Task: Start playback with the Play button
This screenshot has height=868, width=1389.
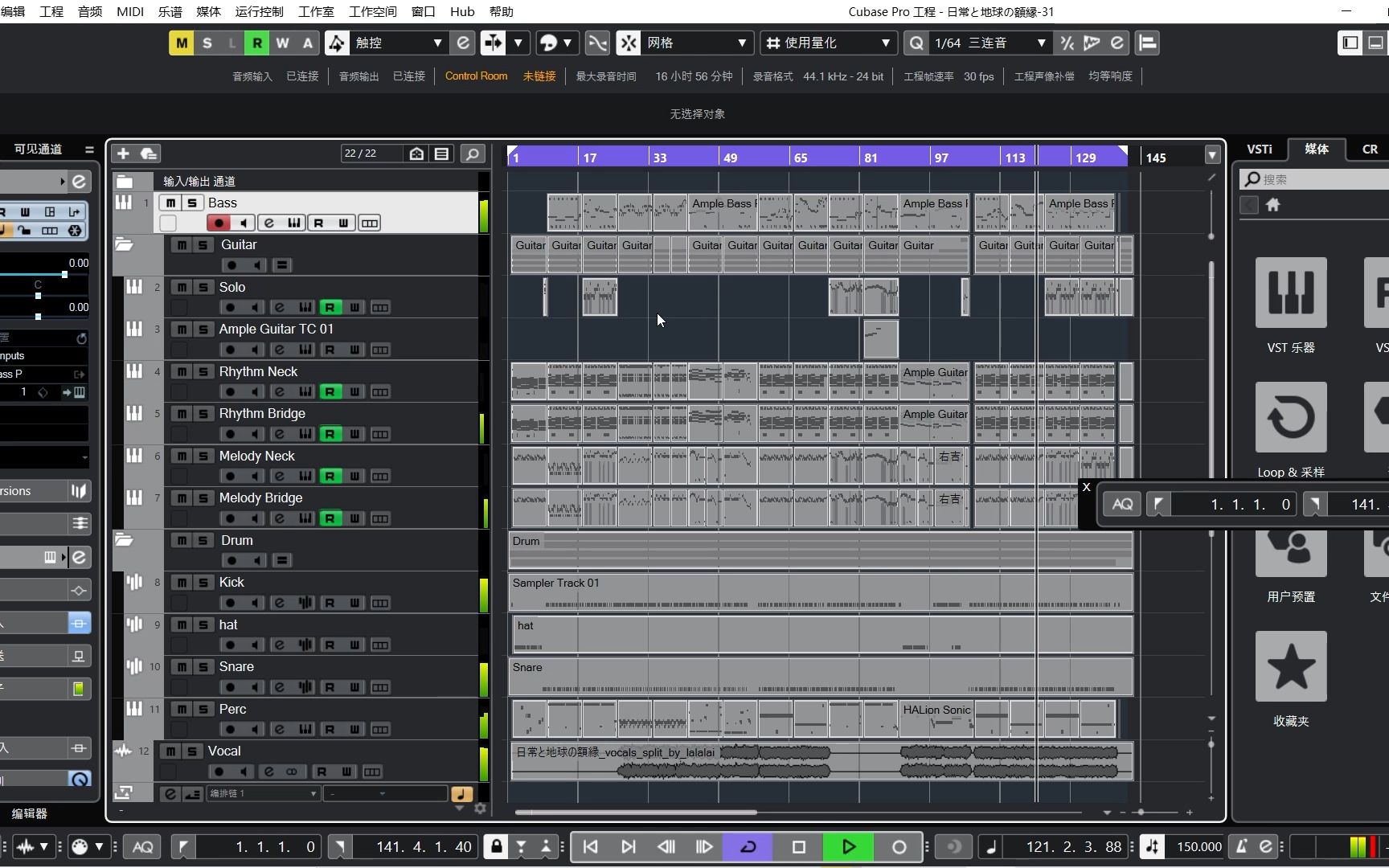Action: tap(848, 846)
